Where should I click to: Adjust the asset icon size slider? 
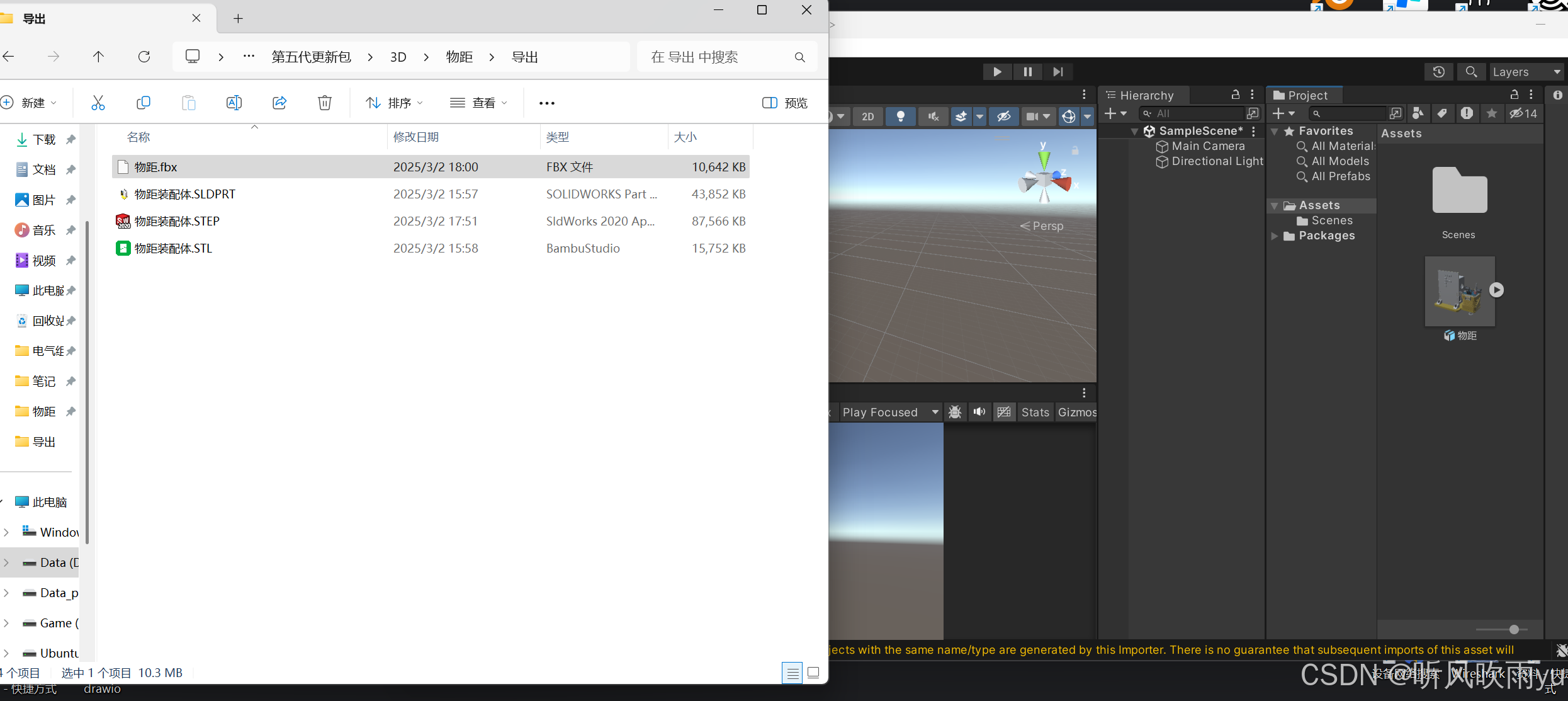(1514, 629)
